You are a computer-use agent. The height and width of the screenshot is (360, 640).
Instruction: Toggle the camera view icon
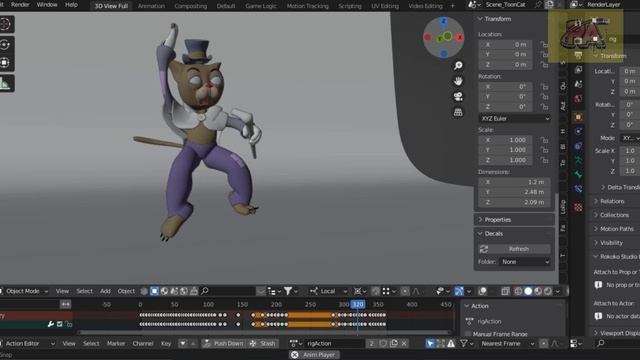[x=458, y=96]
